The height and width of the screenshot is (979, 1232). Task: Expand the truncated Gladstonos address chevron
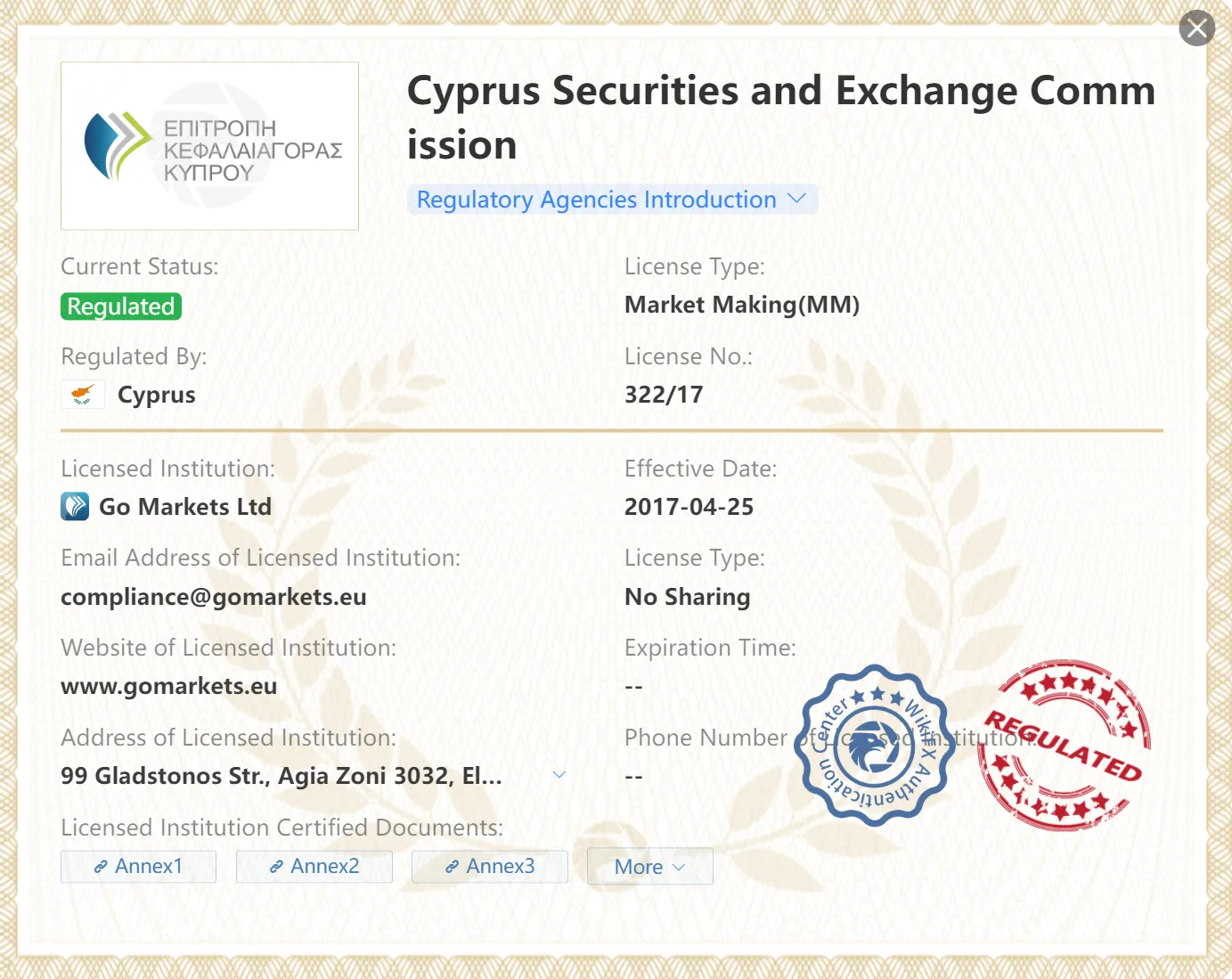(x=559, y=775)
